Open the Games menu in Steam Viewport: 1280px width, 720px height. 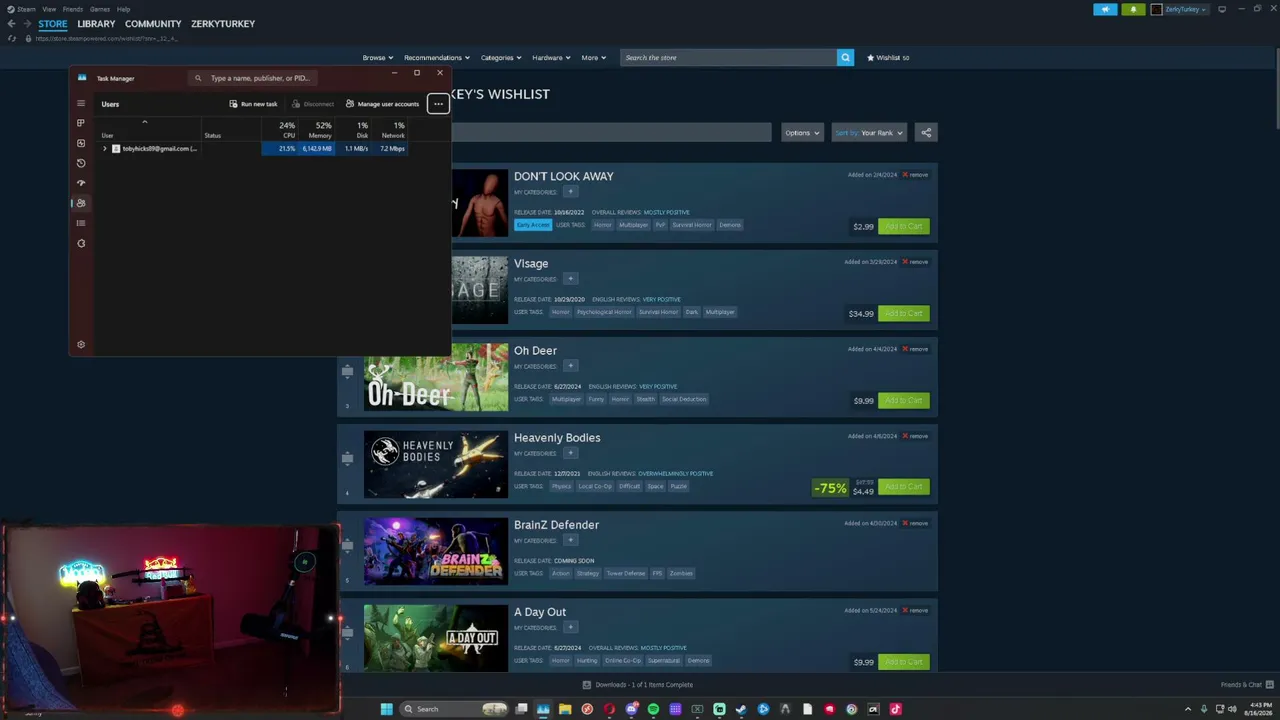[100, 9]
